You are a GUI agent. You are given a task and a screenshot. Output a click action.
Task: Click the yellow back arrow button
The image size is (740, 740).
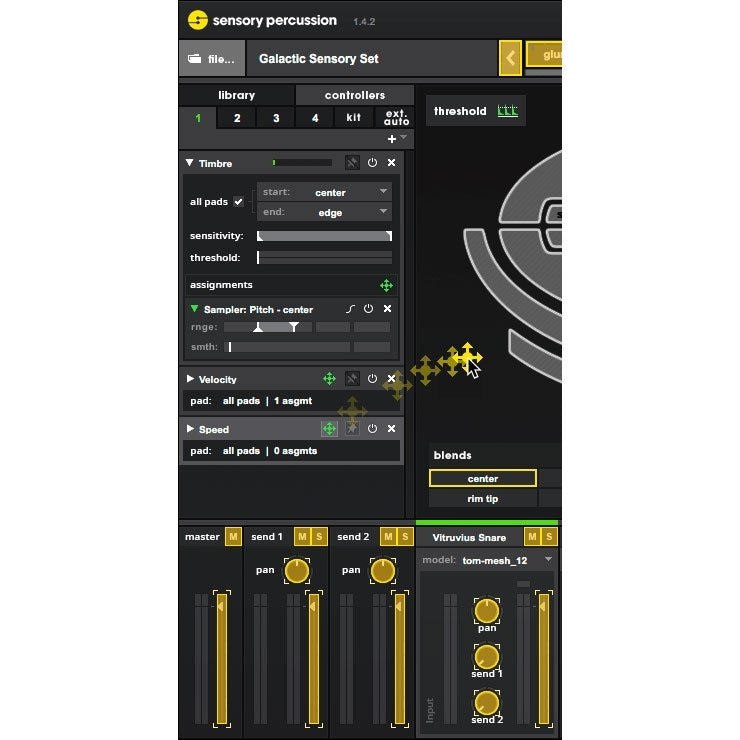(510, 58)
